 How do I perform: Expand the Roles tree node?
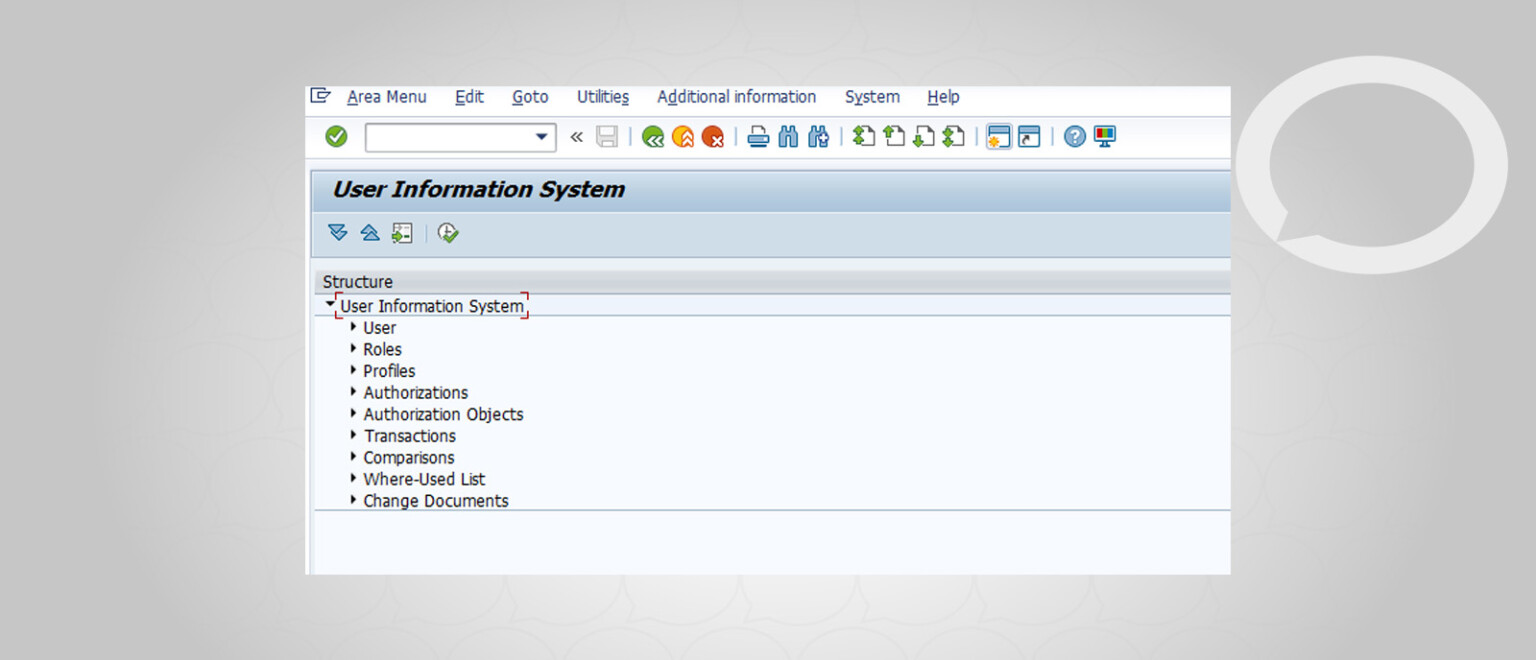point(354,349)
